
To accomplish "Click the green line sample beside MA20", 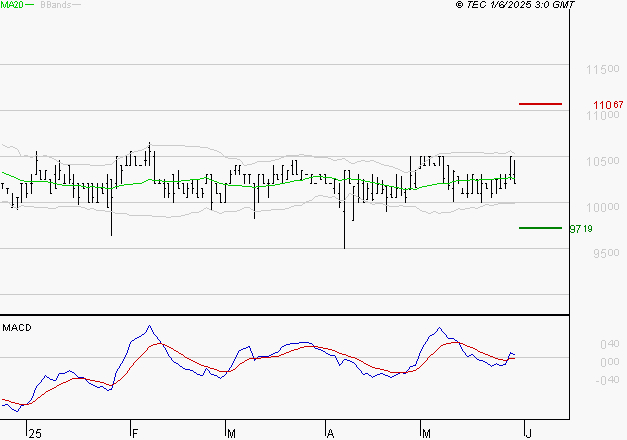I will 30,5.
